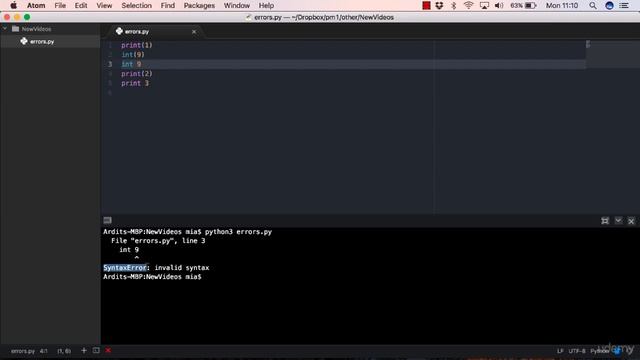Select errors.py in the tree view
Image resolution: width=640 pixels, height=360 pixels.
tap(42, 41)
